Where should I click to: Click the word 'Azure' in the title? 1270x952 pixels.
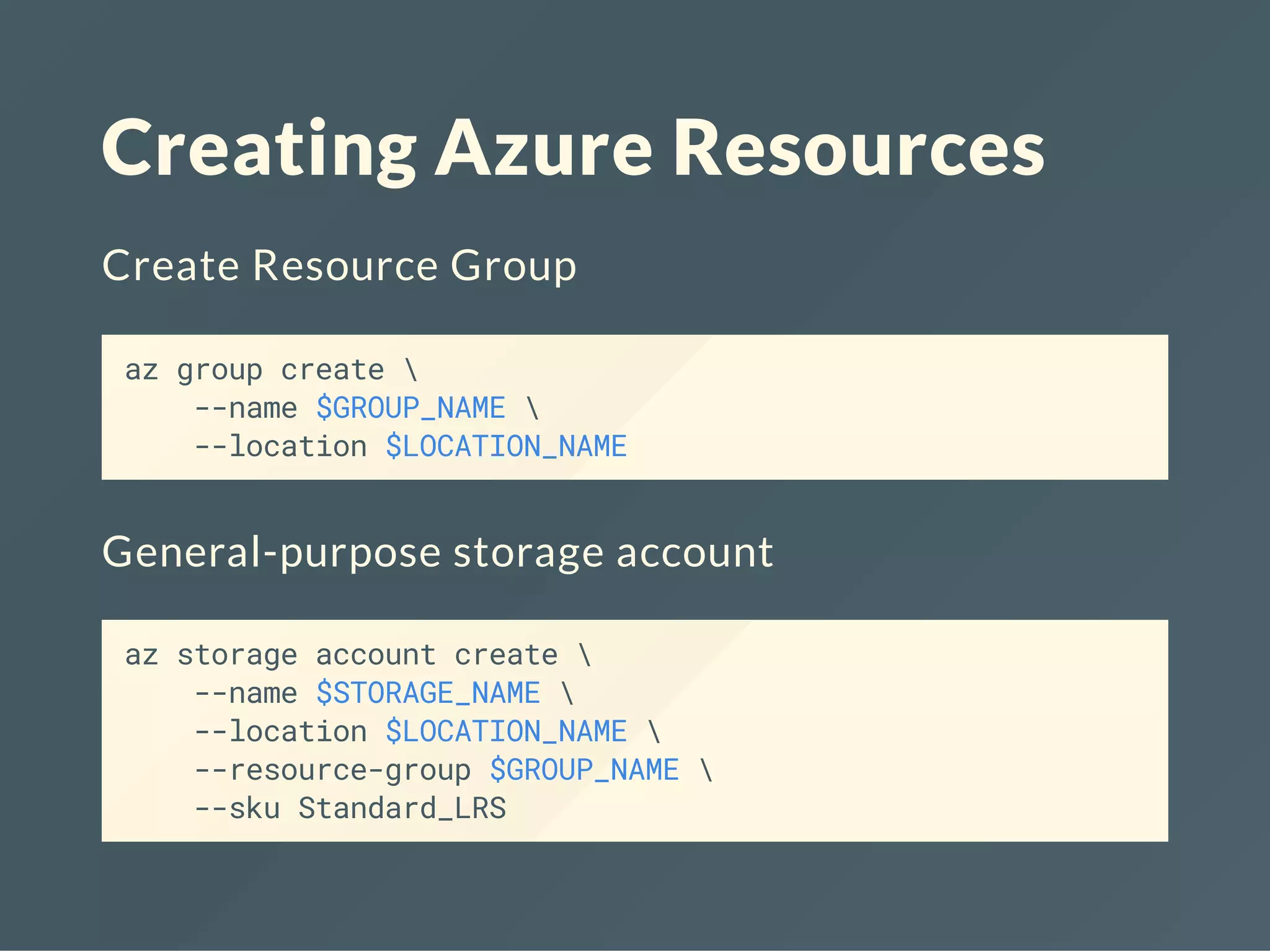point(543,149)
